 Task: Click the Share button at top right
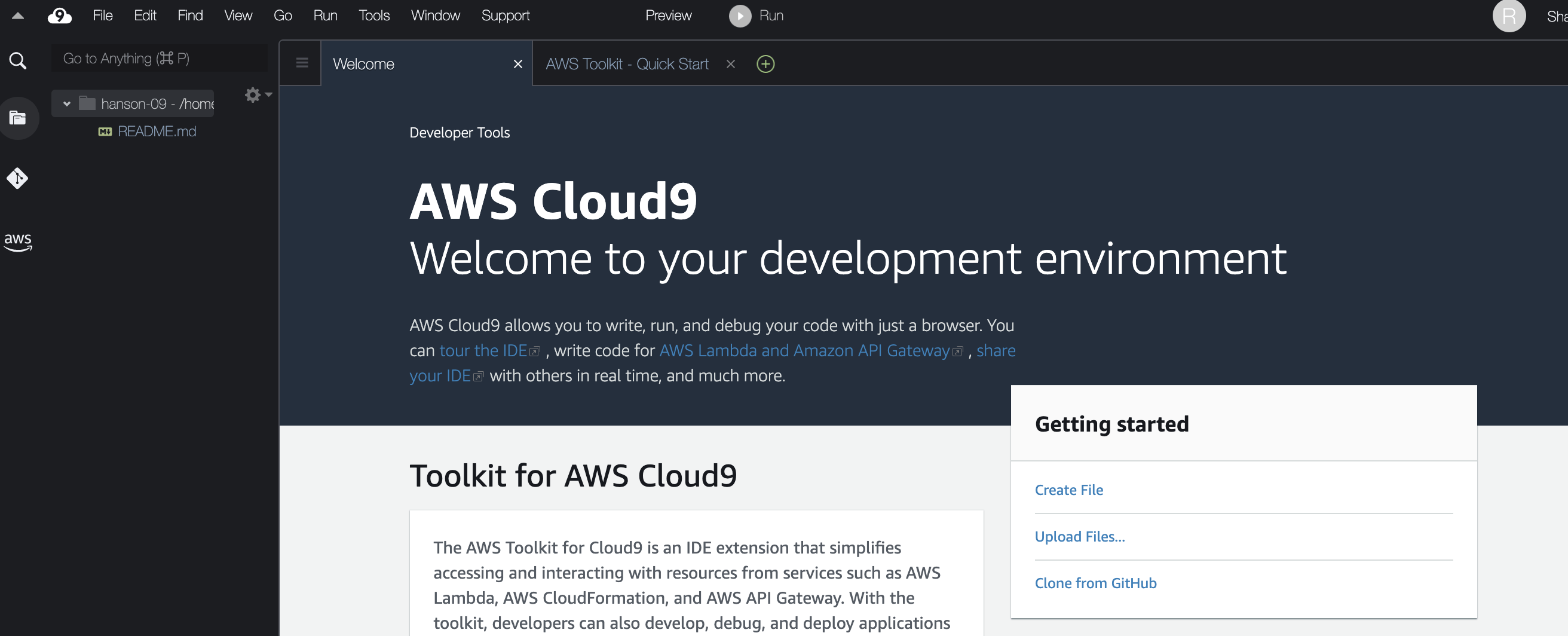click(1557, 16)
